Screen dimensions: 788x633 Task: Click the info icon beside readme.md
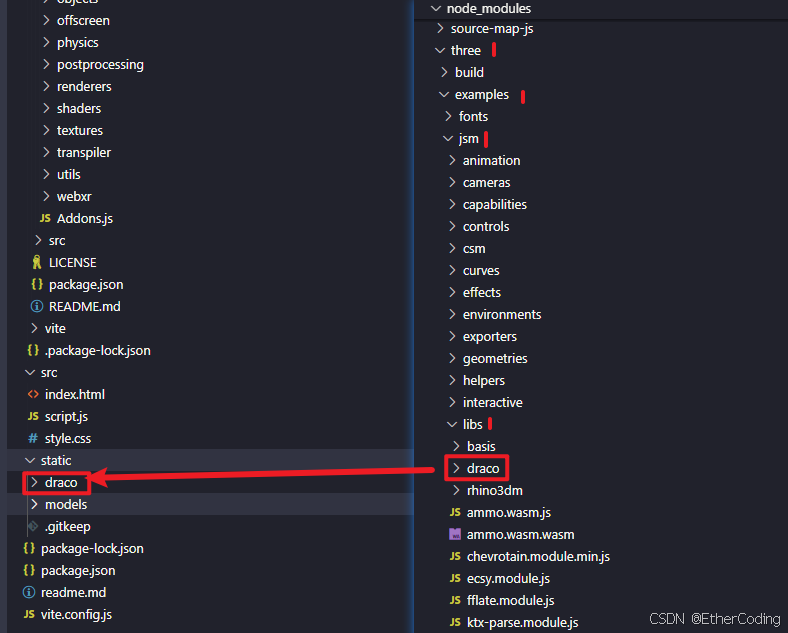point(29,592)
